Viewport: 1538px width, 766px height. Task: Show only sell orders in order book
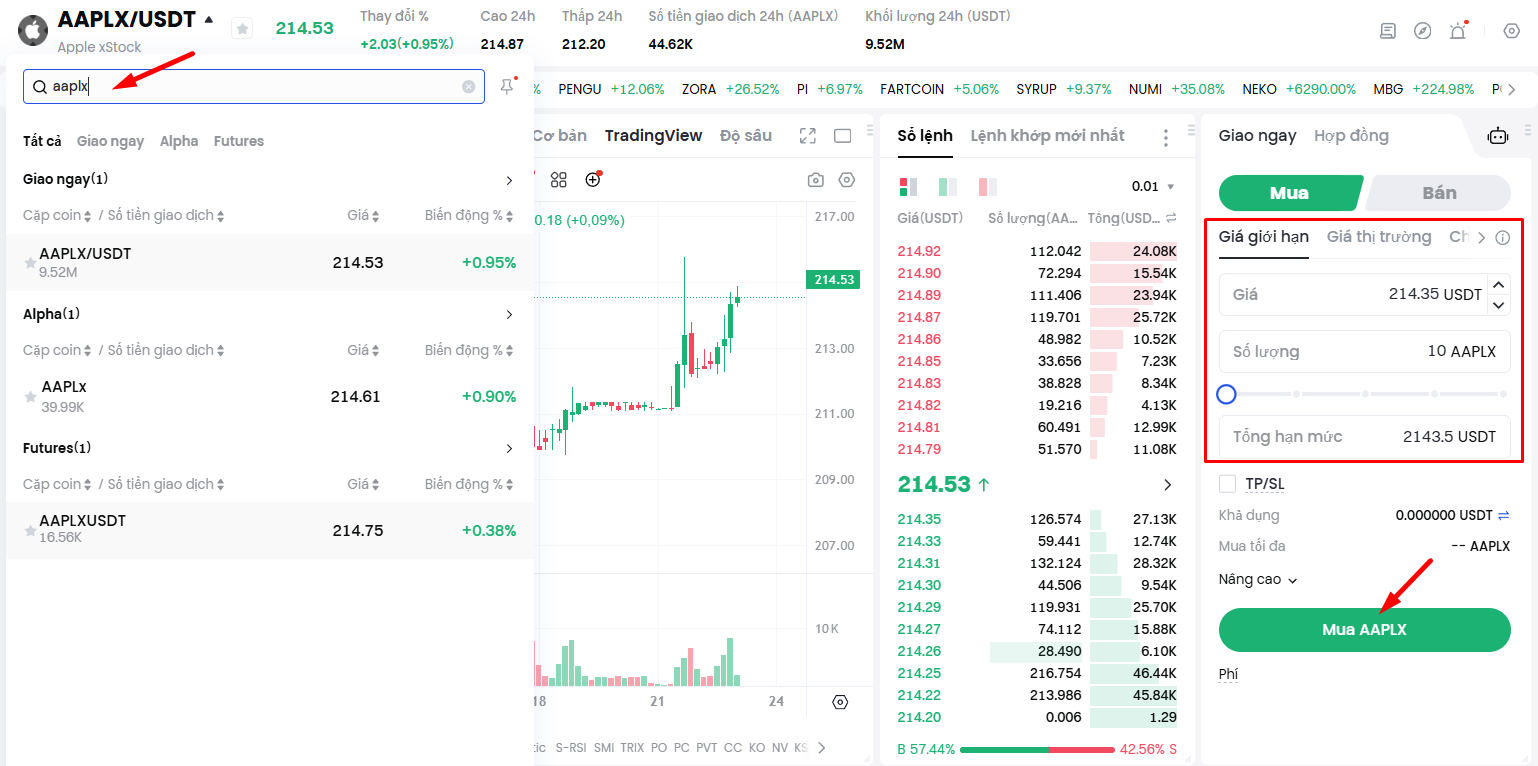tap(988, 186)
